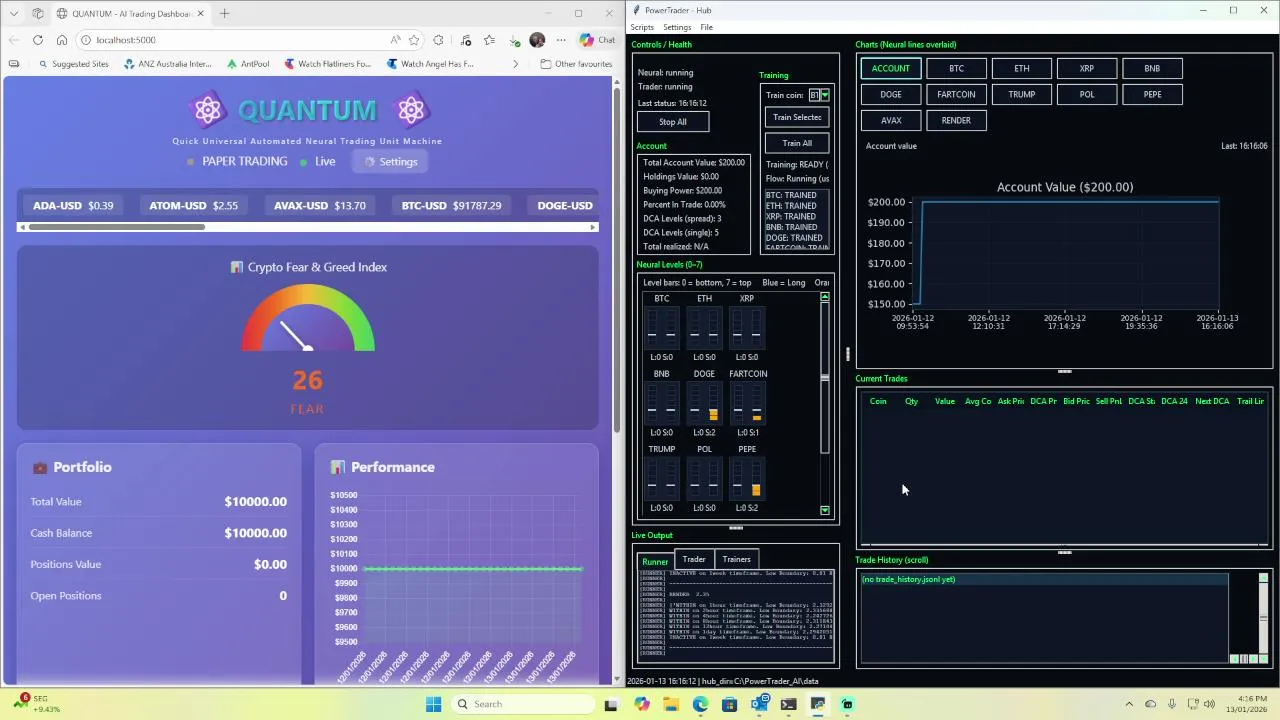Viewport: 1280px width, 720px height.
Task: Show the RENDER chart
Action: [x=956, y=120]
